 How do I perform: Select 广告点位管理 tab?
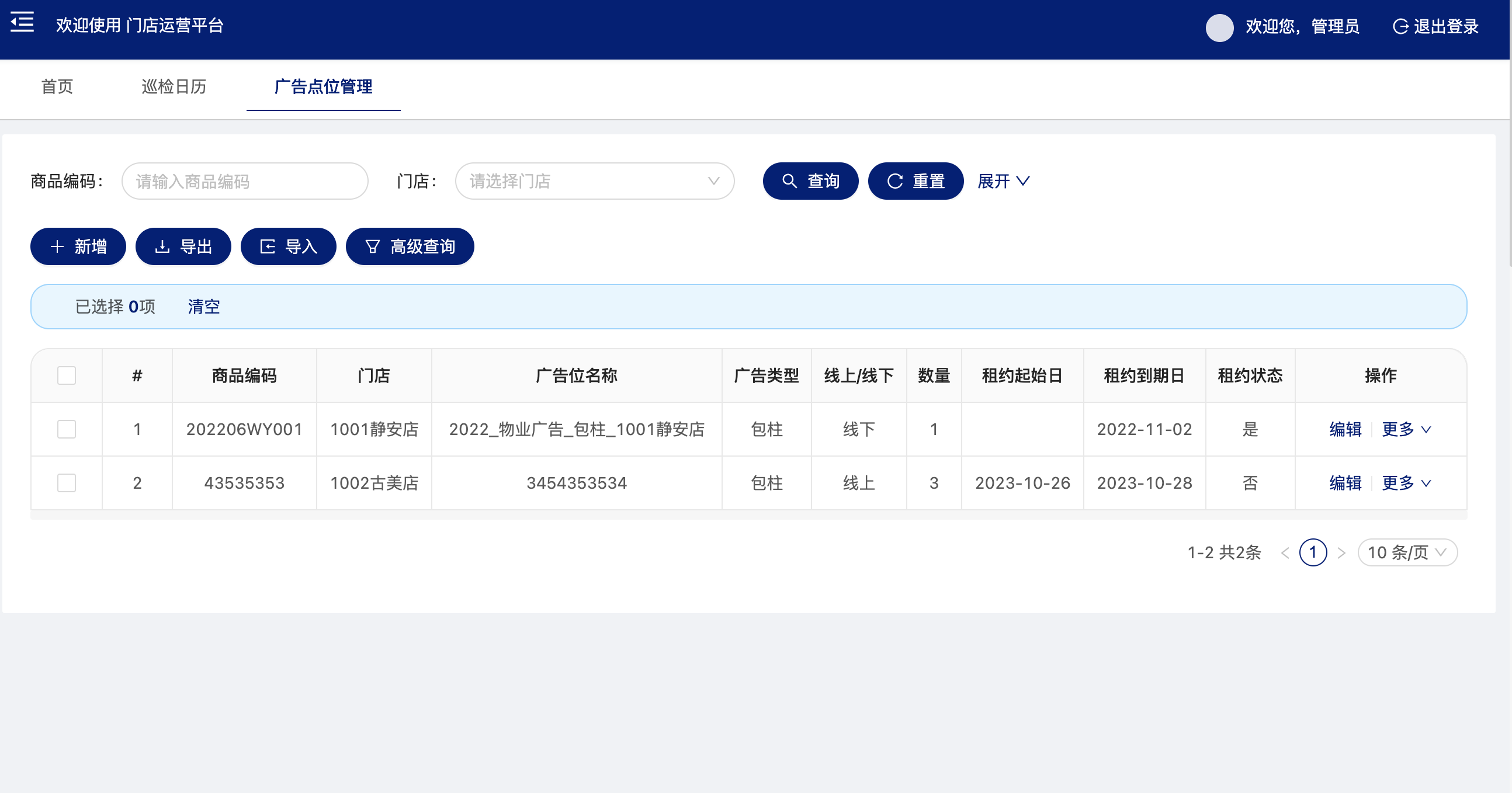click(x=324, y=87)
